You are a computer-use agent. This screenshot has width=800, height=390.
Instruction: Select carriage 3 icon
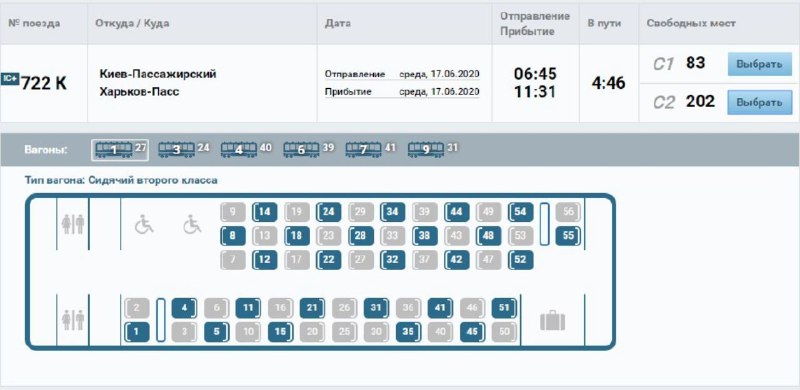coord(177,150)
